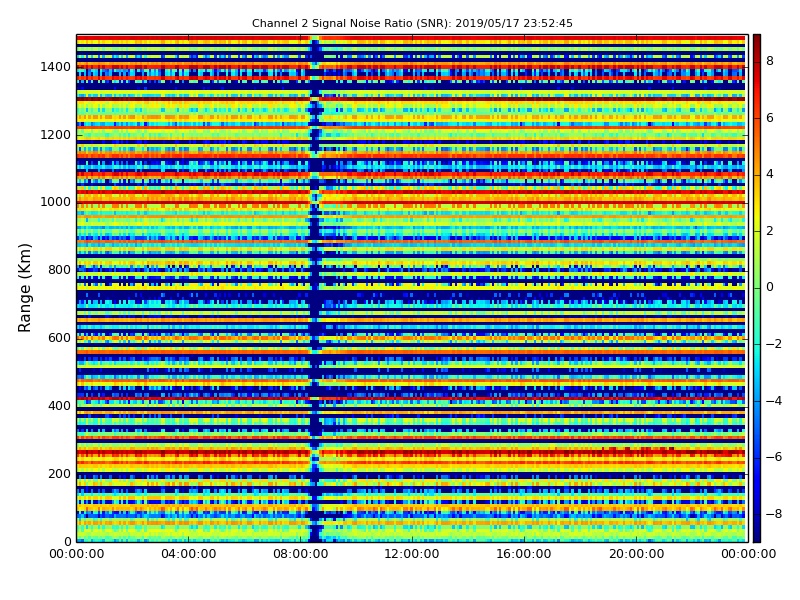Click the 400 range tick label

pos(59,406)
